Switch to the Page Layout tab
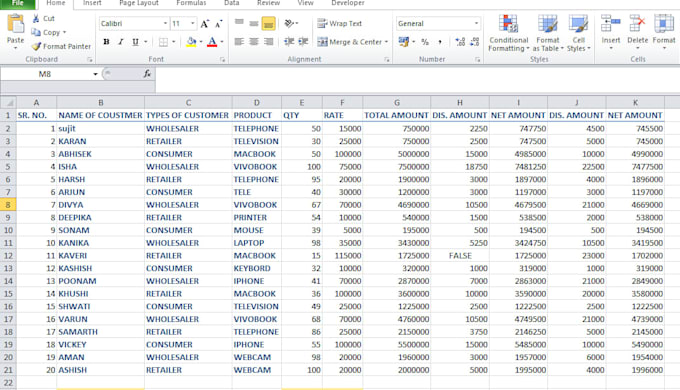Screen dimensions: 680x390 (139, 3)
